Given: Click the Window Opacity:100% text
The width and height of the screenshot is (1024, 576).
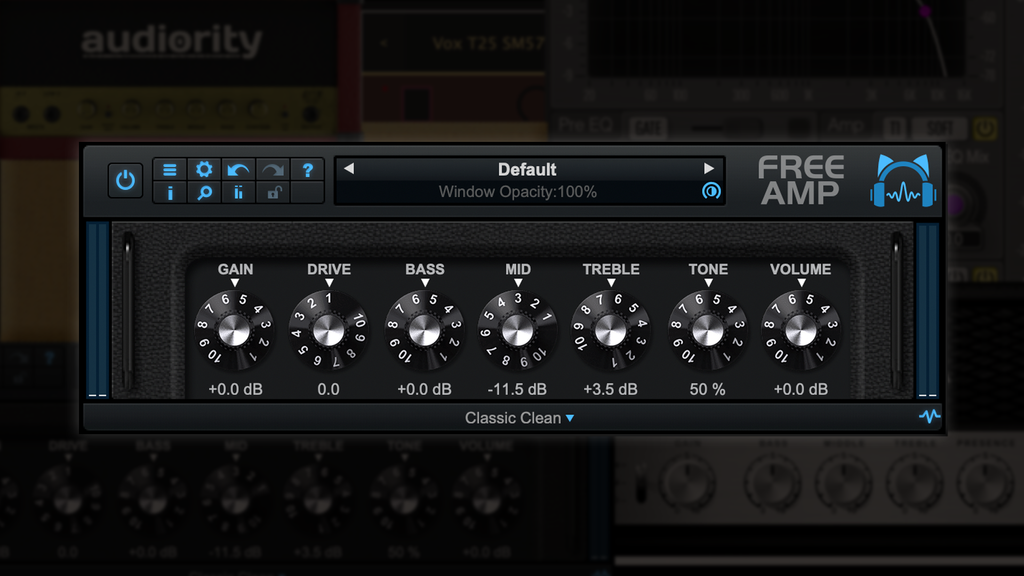Looking at the screenshot, I should coord(517,192).
